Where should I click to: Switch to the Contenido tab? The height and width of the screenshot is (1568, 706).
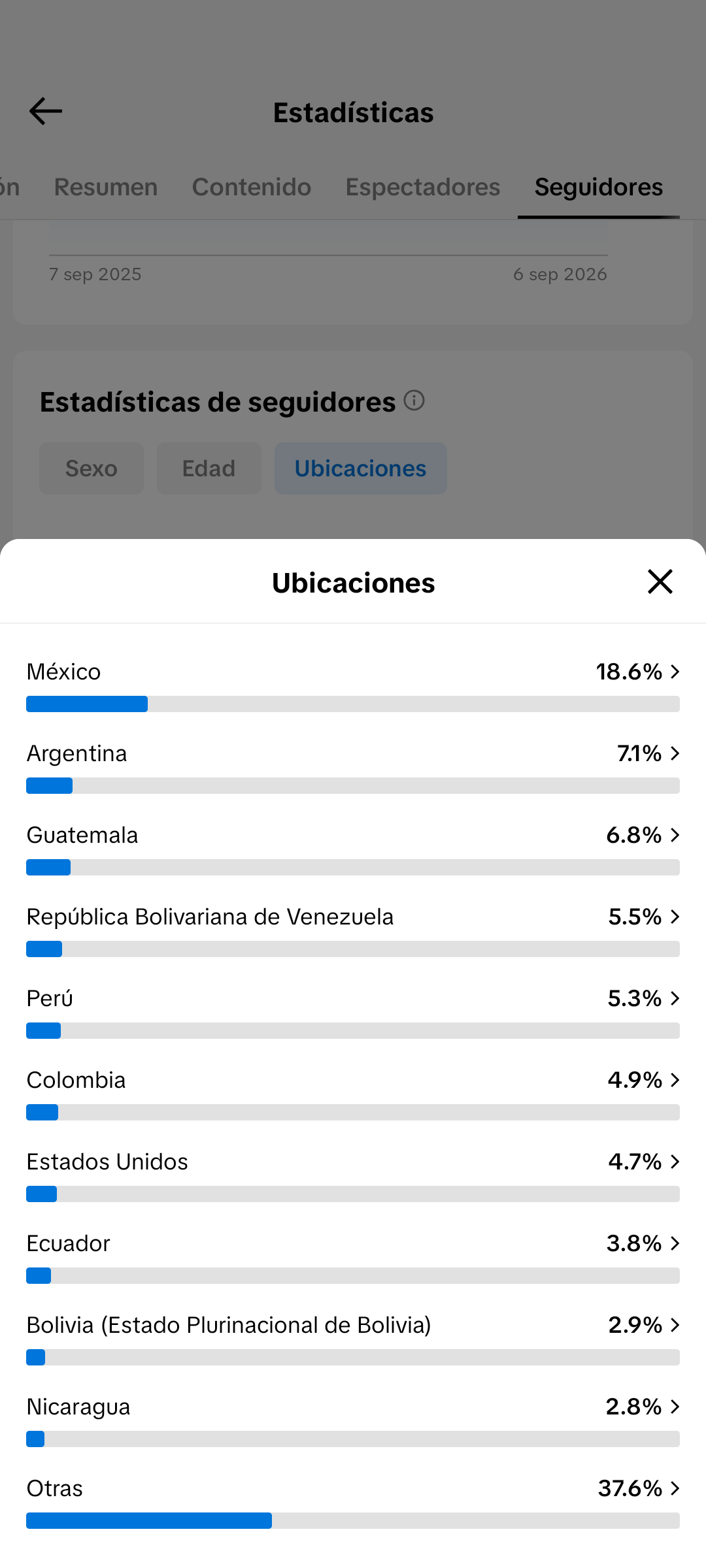(252, 187)
